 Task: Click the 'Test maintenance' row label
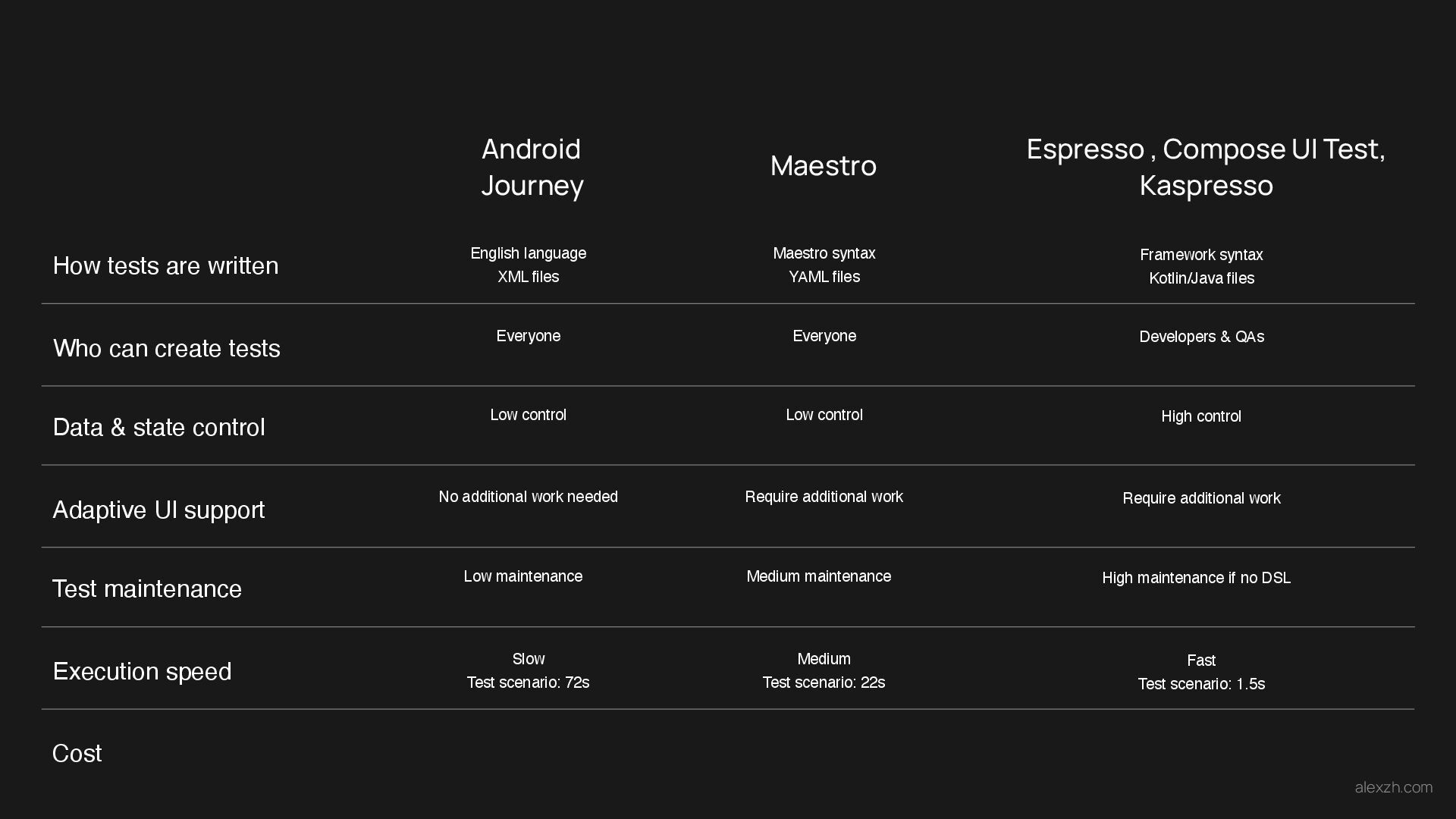coord(147,588)
